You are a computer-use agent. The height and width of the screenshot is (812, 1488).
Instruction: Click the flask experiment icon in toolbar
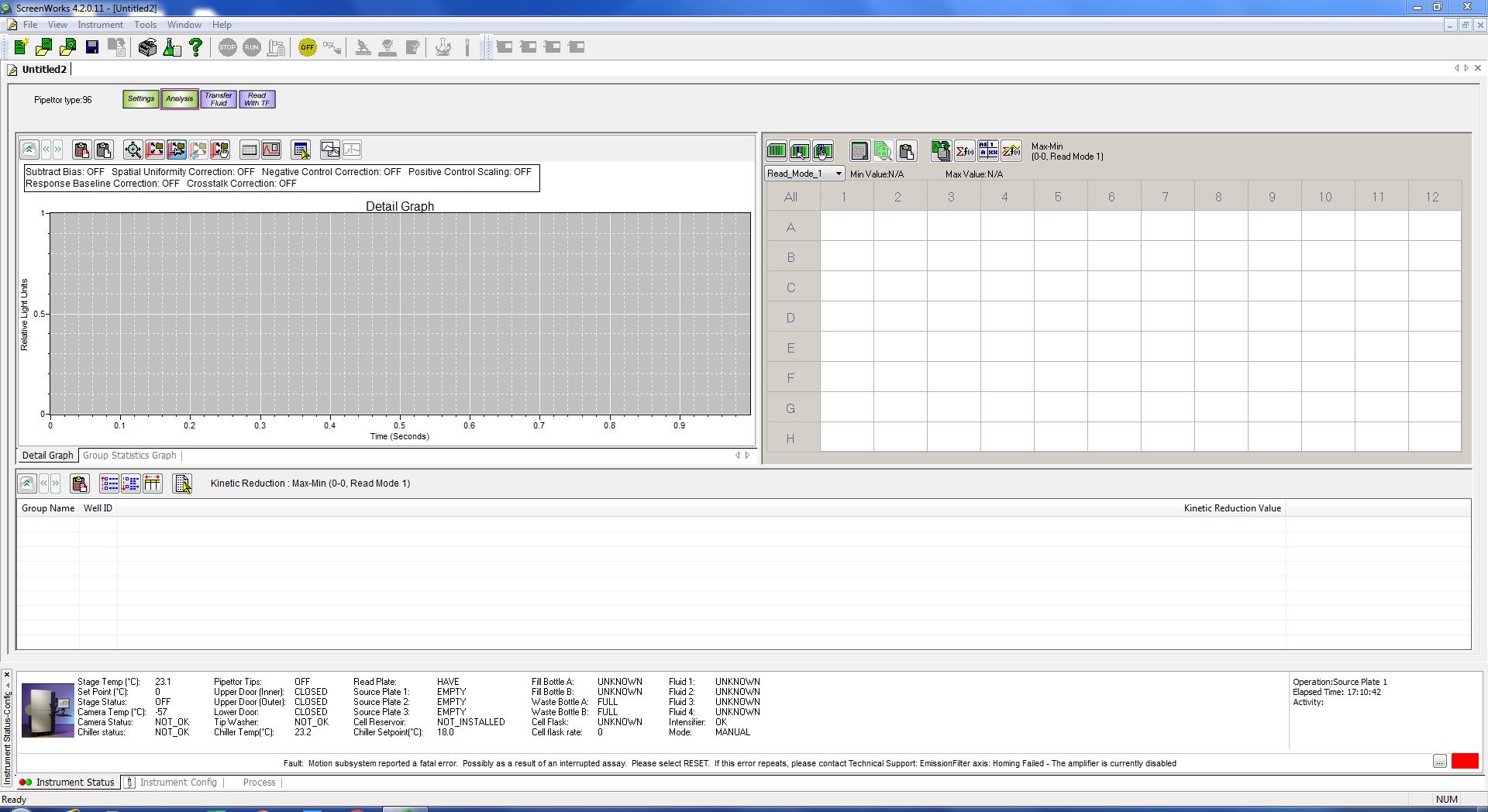[x=172, y=48]
